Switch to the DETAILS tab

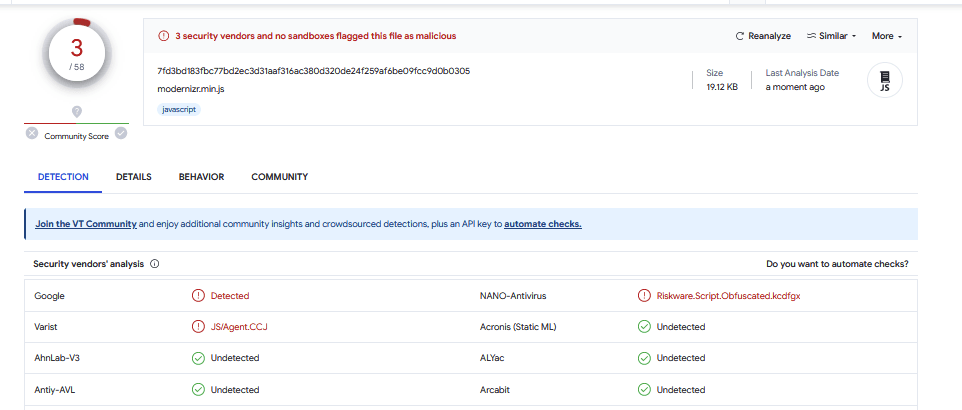(133, 177)
